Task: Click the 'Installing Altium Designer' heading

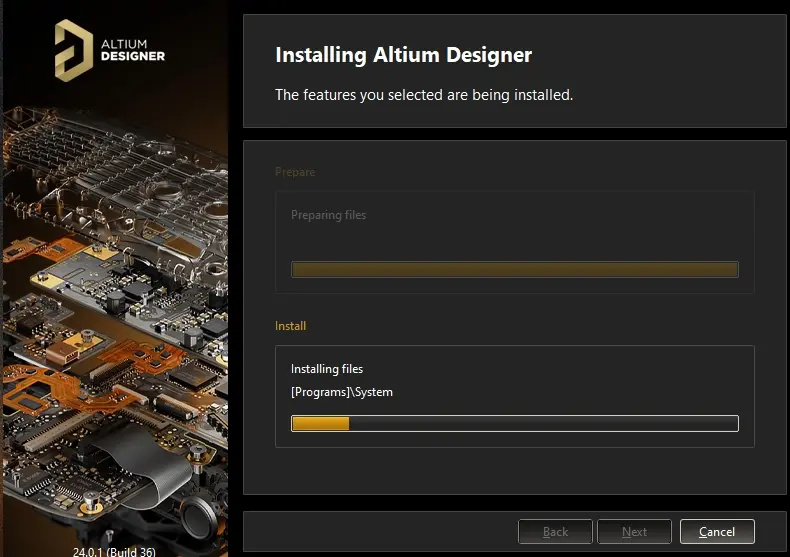Action: 404,55
